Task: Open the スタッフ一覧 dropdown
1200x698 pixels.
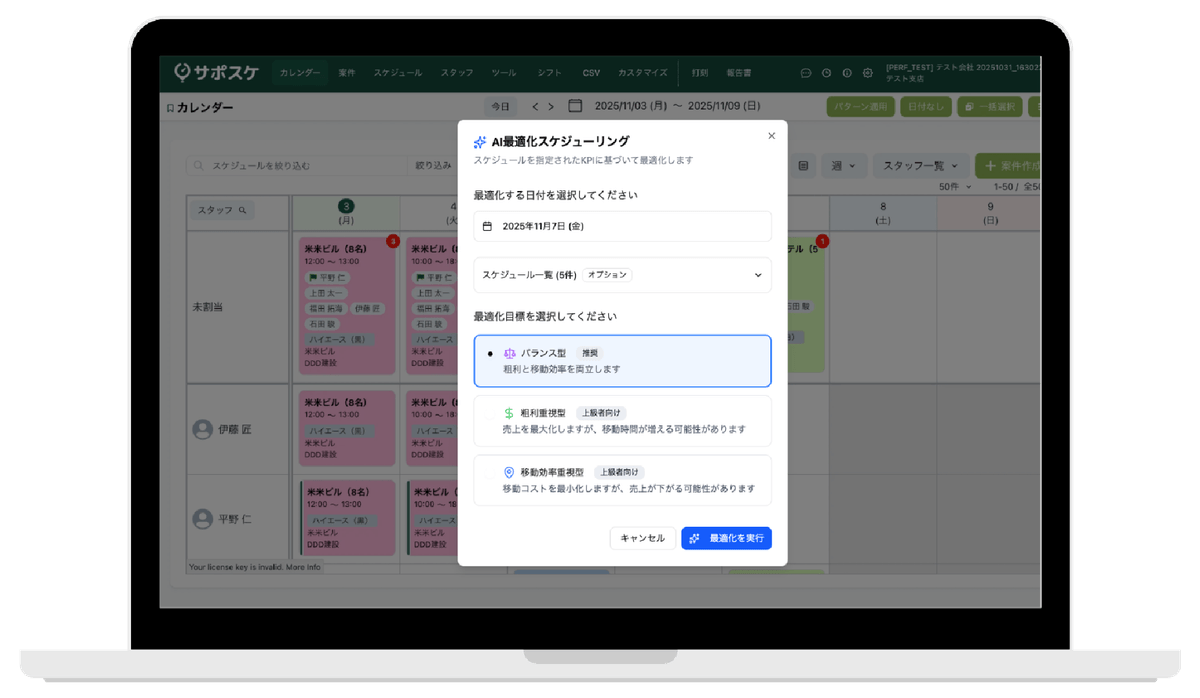Action: tap(920, 165)
